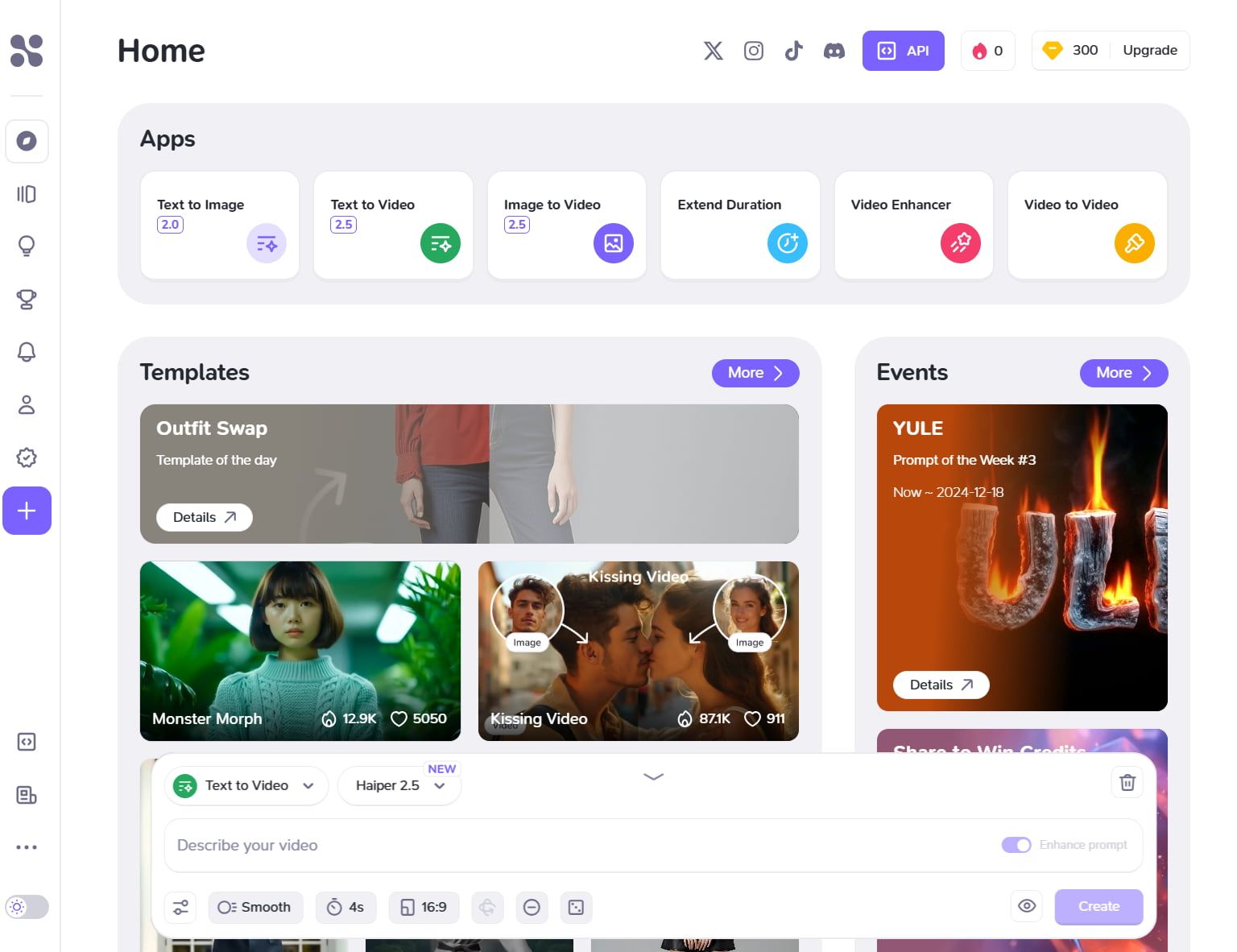Click the Instagram icon in header
The width and height of the screenshot is (1237, 952).
point(753,51)
